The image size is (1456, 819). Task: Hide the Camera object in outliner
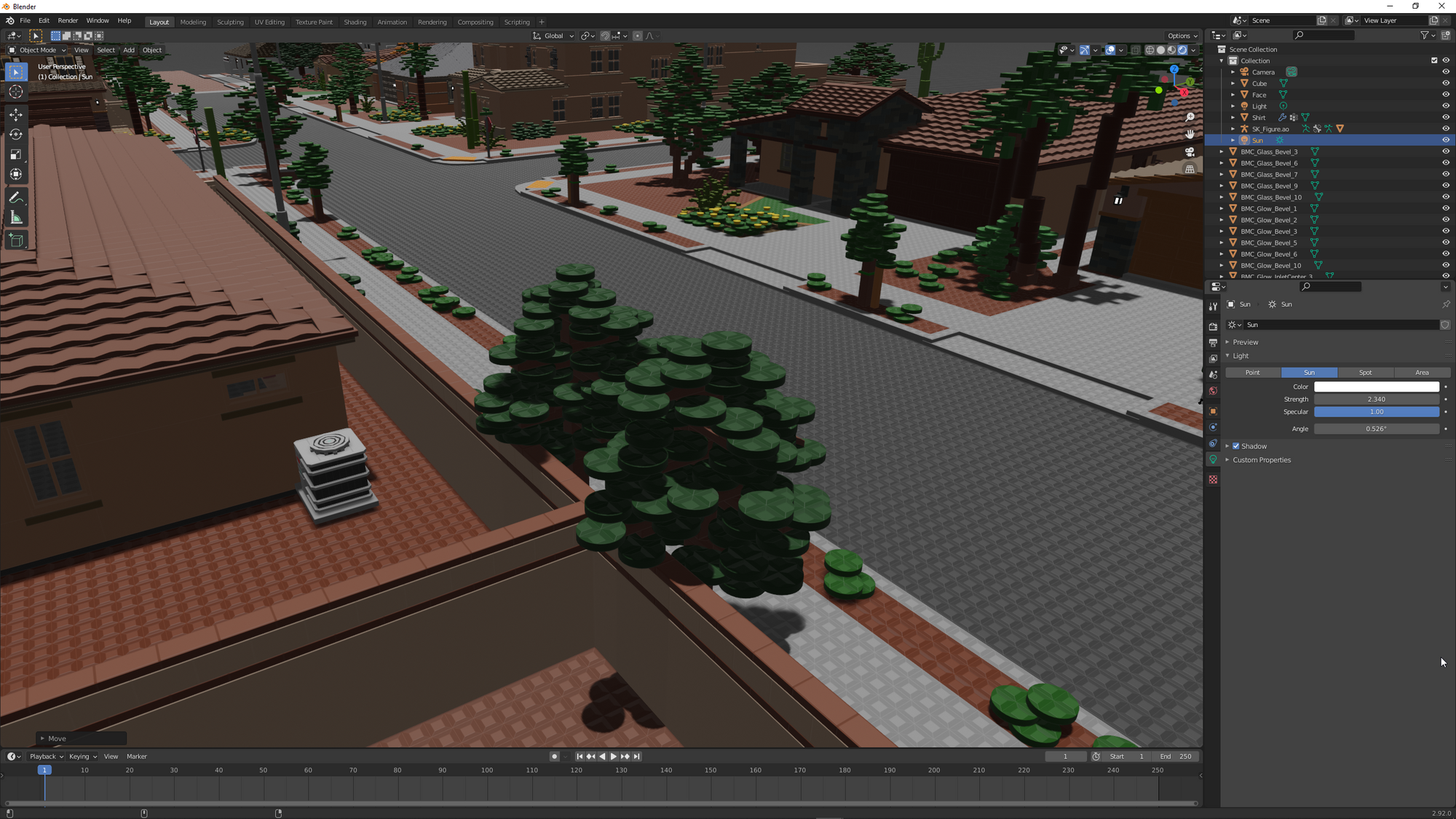[1446, 72]
